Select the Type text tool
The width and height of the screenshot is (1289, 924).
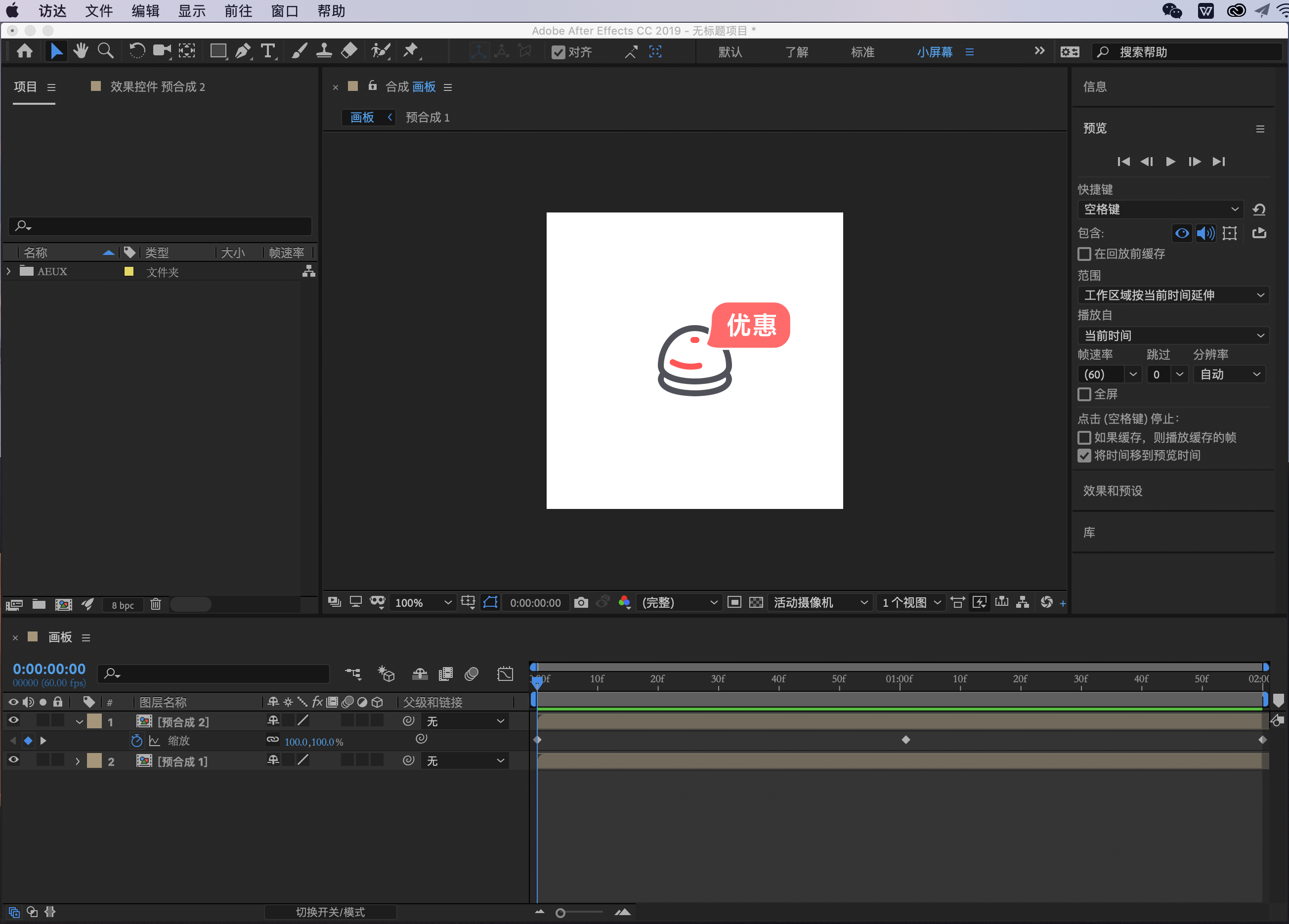tap(268, 52)
